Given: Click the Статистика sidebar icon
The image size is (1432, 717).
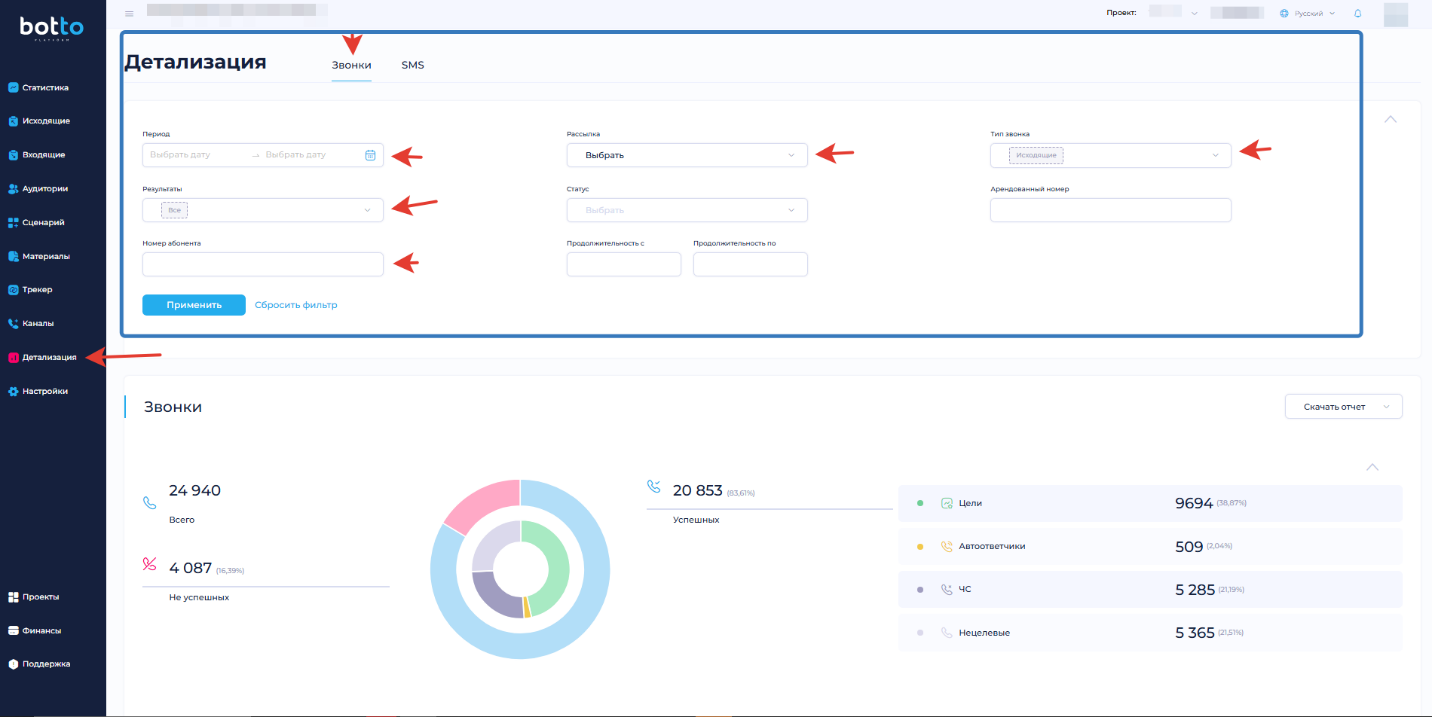Looking at the screenshot, I should (13, 88).
